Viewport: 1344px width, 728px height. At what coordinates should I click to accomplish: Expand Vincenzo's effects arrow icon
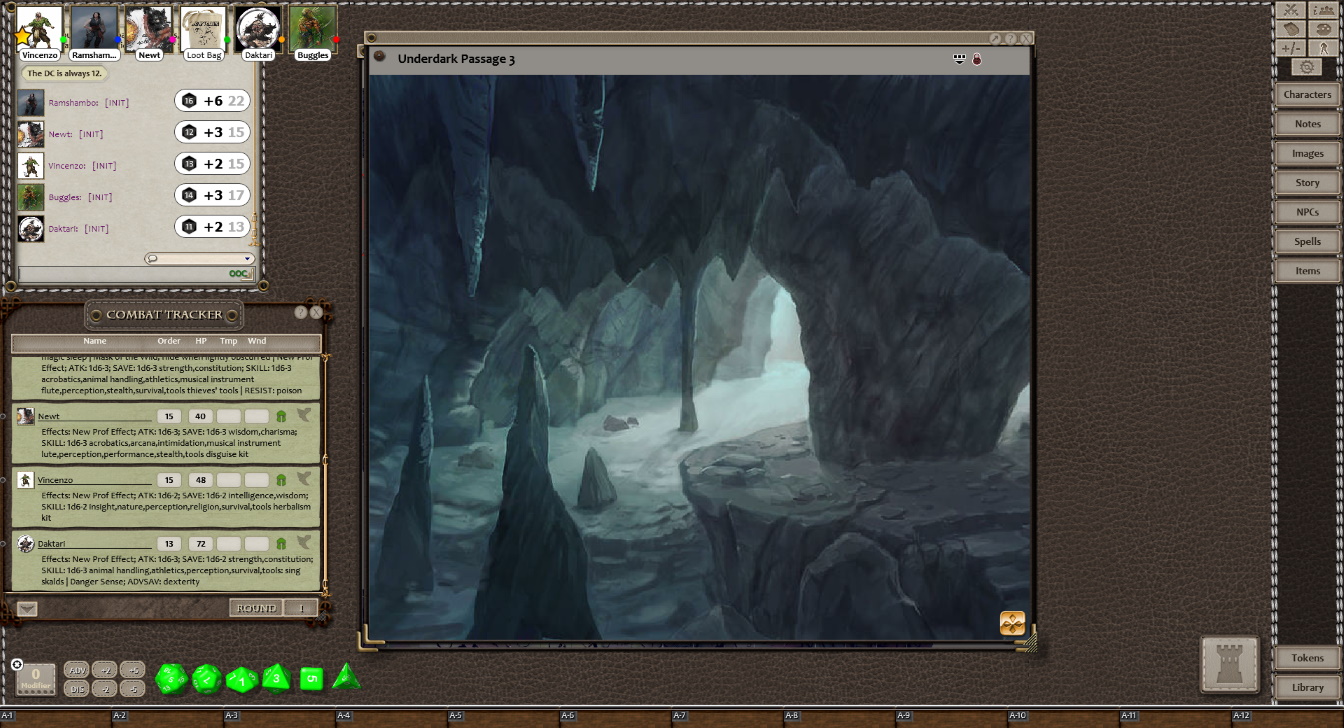pyautogui.click(x=304, y=479)
